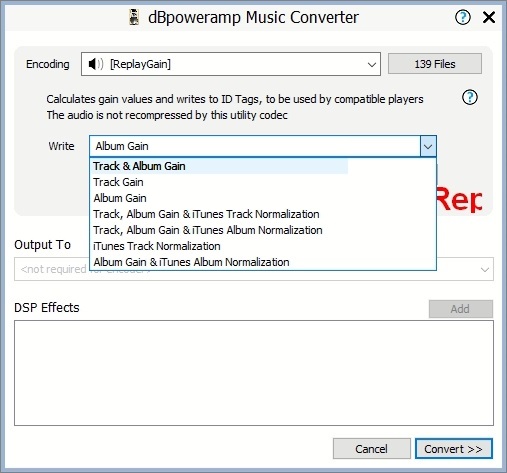Pick Album Gain from the list
Screen dimensions: 507x473
pos(263,198)
